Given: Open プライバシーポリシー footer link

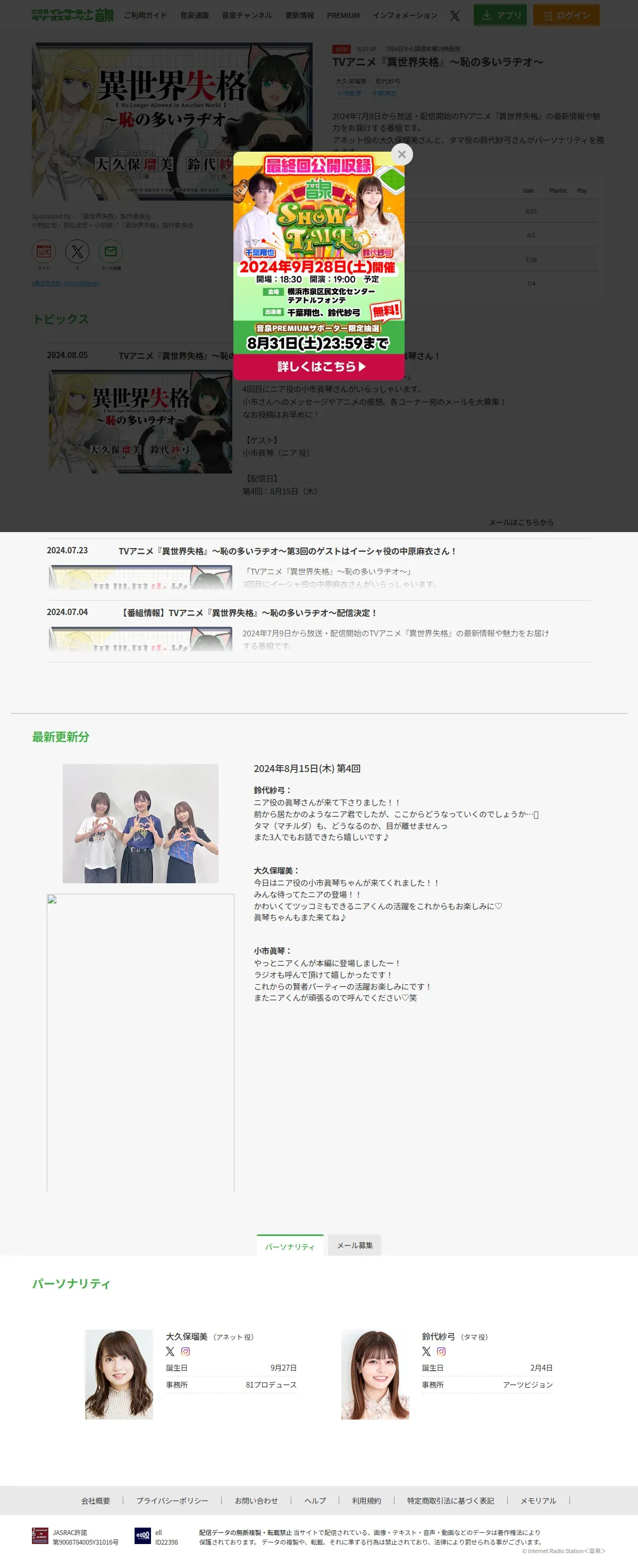Looking at the screenshot, I should (x=172, y=1500).
